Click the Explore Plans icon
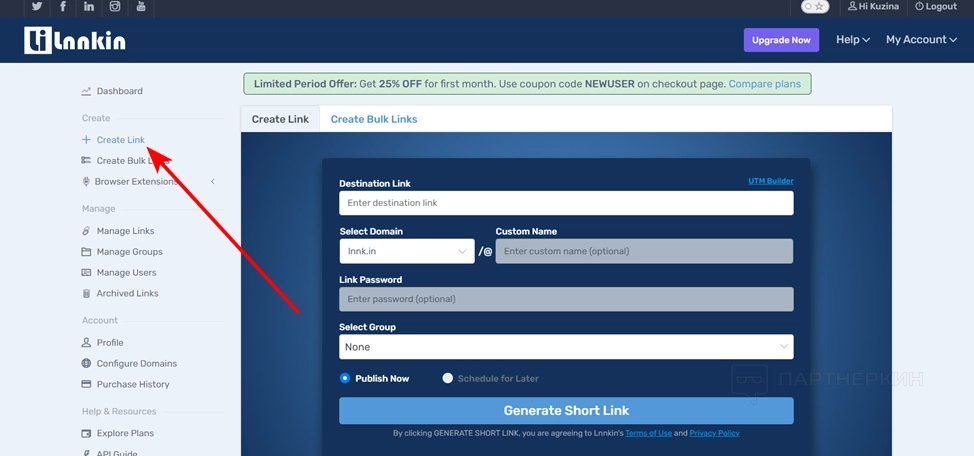 coord(86,434)
